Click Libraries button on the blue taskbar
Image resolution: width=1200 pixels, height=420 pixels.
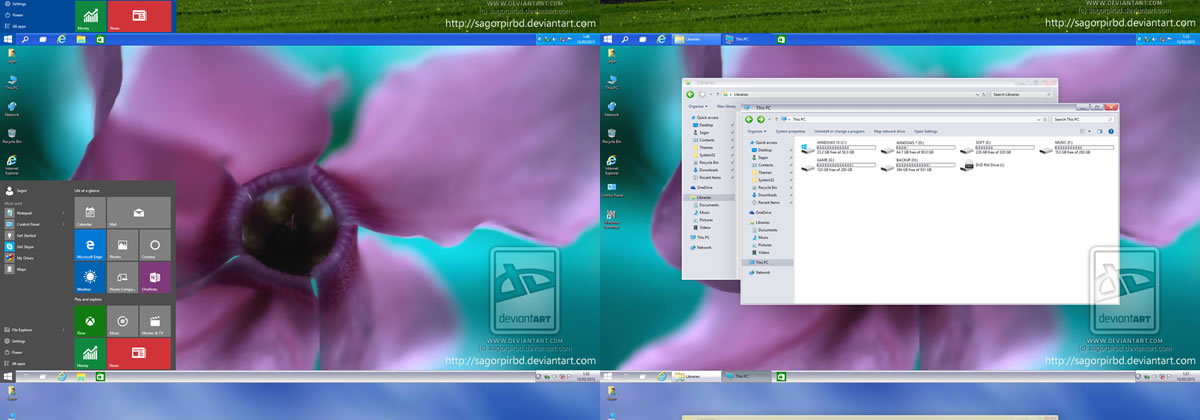[697, 39]
